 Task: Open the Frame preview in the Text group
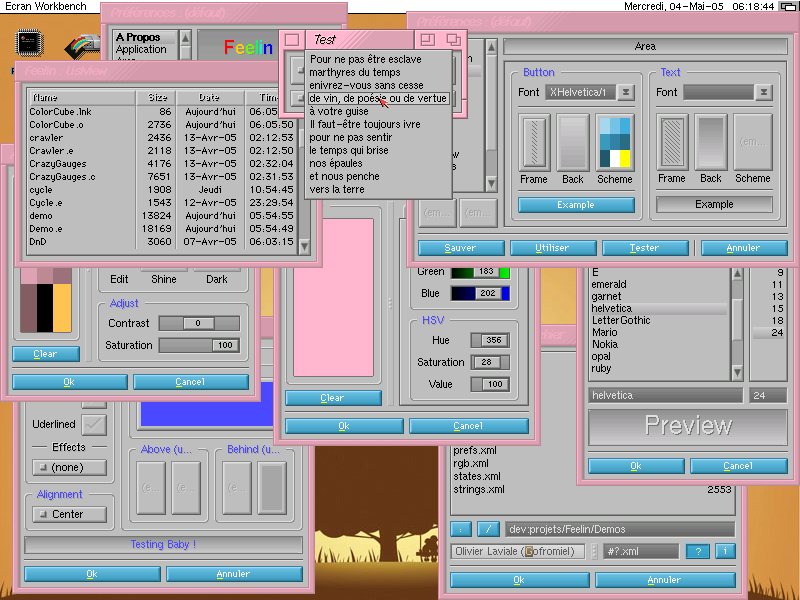point(672,142)
